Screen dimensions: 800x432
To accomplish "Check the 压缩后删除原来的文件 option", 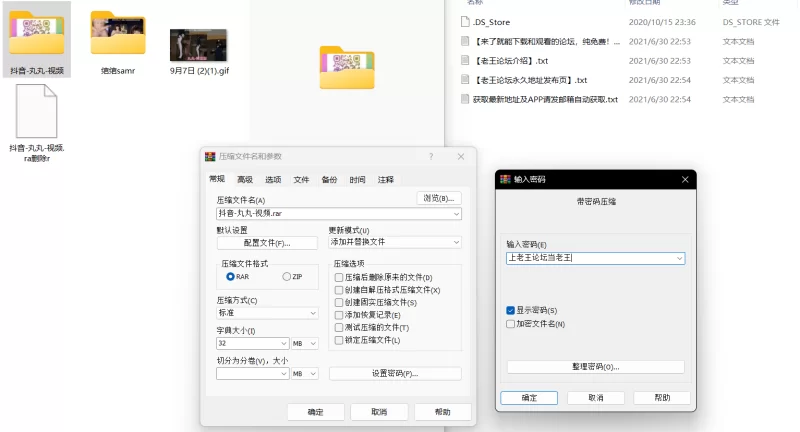I will coord(338,277).
